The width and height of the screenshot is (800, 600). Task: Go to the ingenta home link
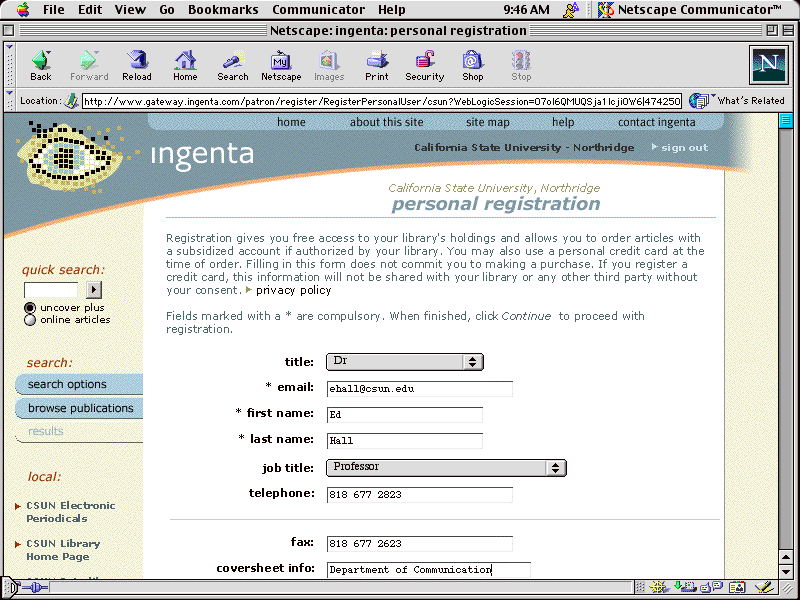coord(291,122)
